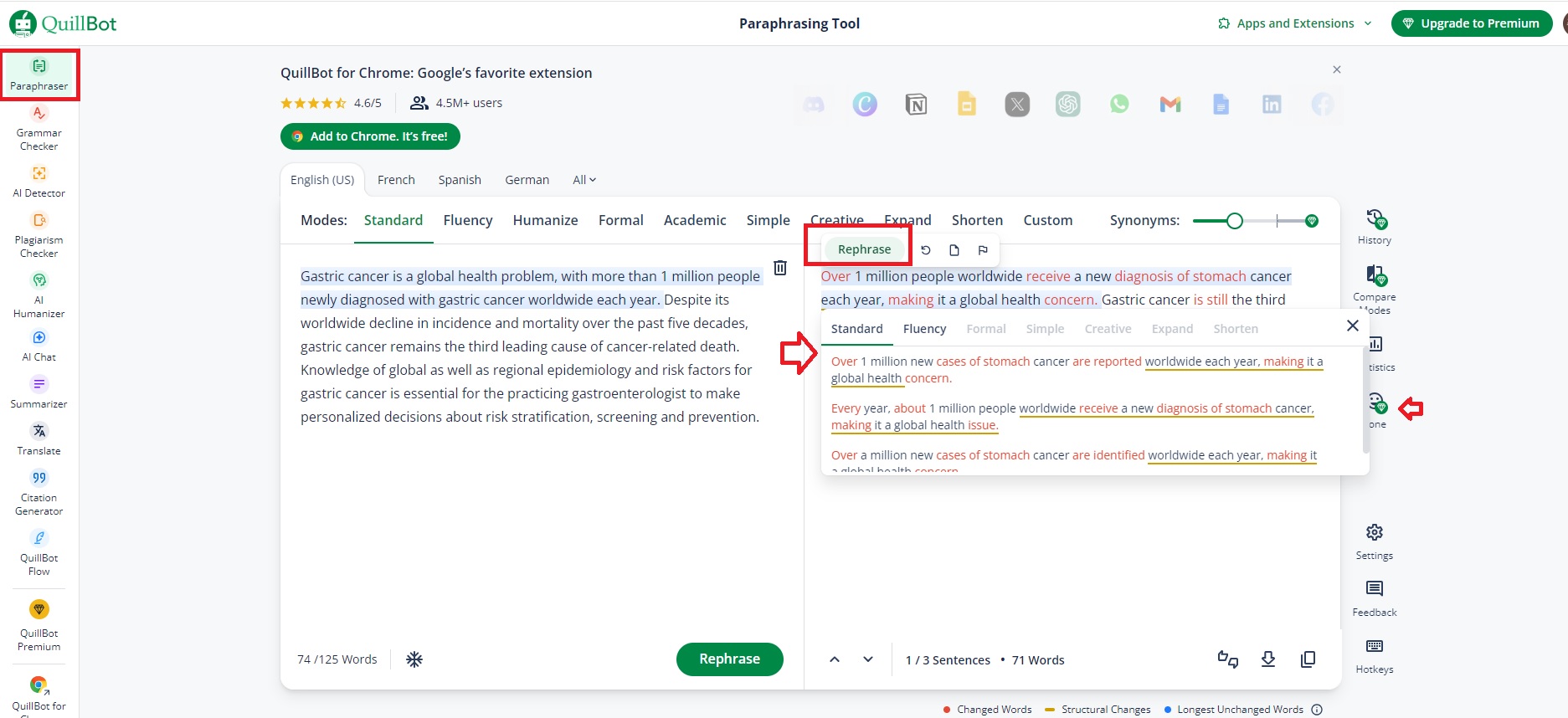Close the sentence suggestions popup
Image resolution: width=1568 pixels, height=718 pixels.
point(1353,326)
